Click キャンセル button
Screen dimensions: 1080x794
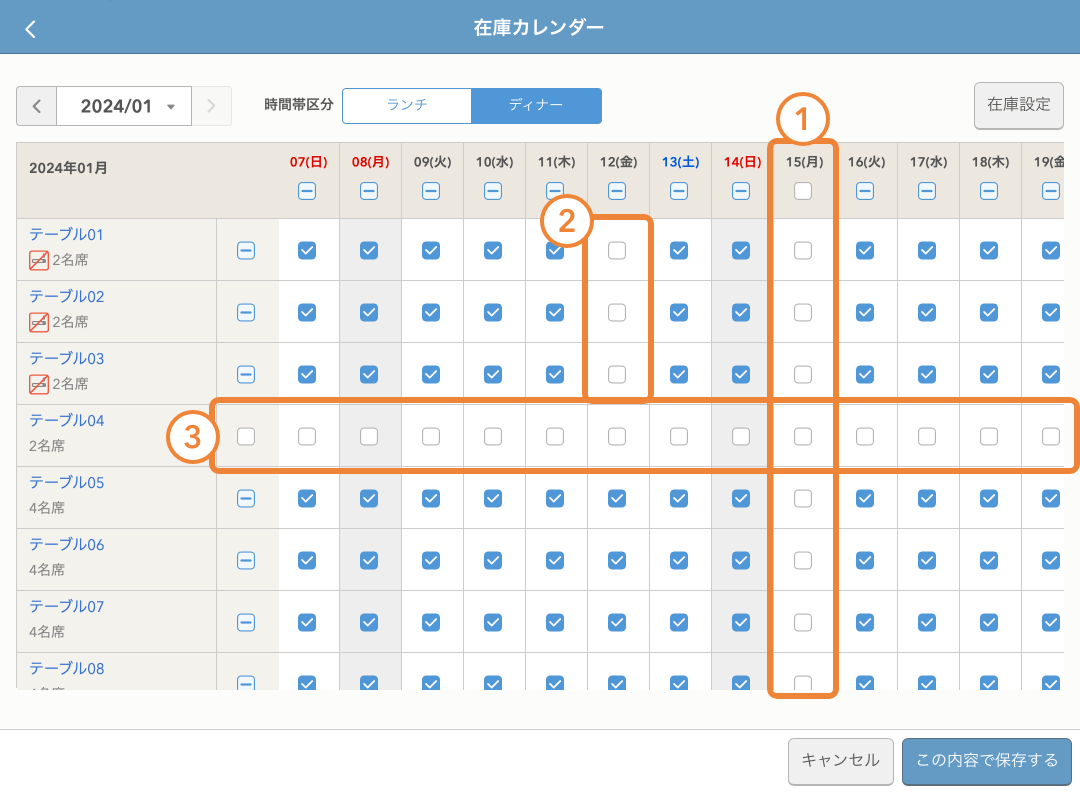[840, 760]
